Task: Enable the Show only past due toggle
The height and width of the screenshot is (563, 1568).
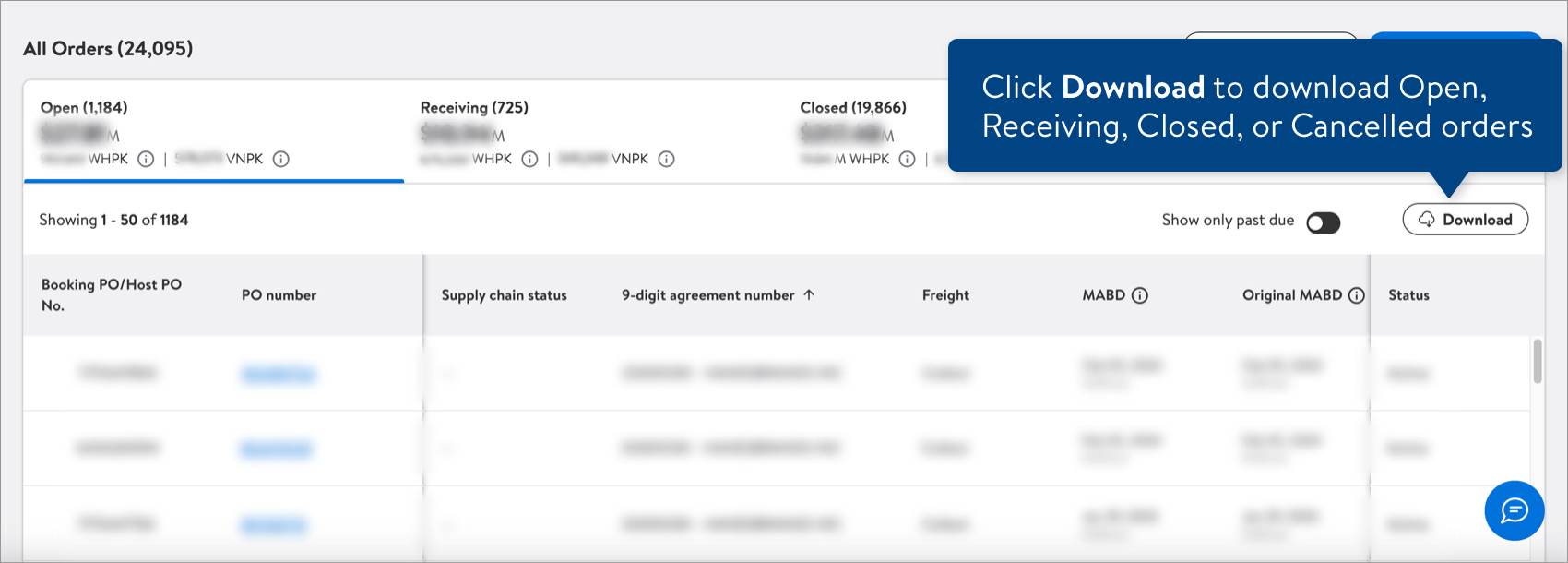Action: pos(1323,221)
